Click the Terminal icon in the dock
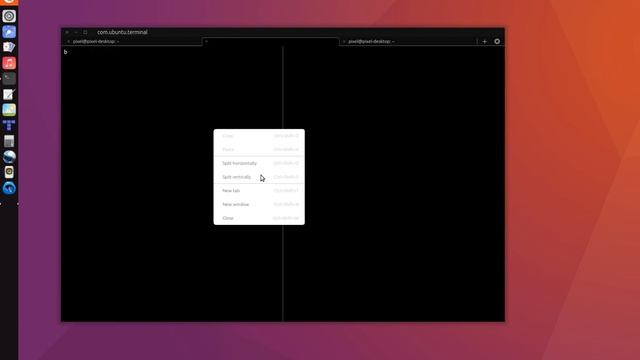640x360 pixels. 9,78
